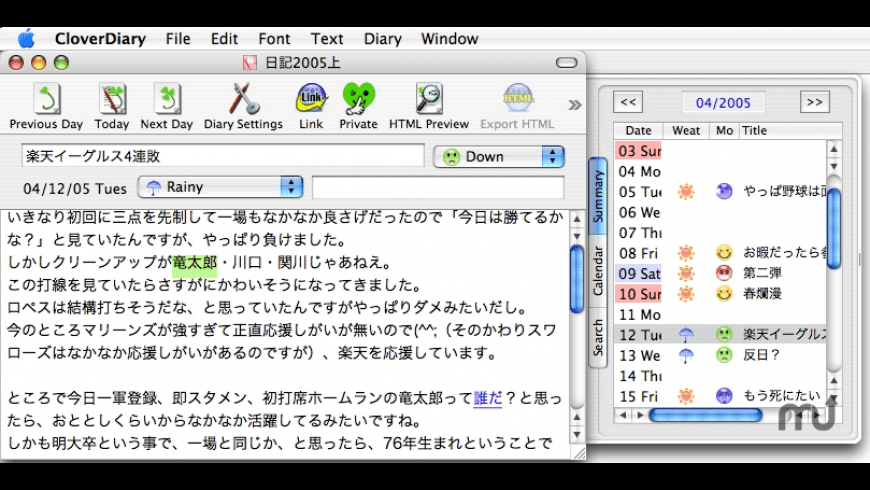Sort by Mo column header

(x=724, y=130)
